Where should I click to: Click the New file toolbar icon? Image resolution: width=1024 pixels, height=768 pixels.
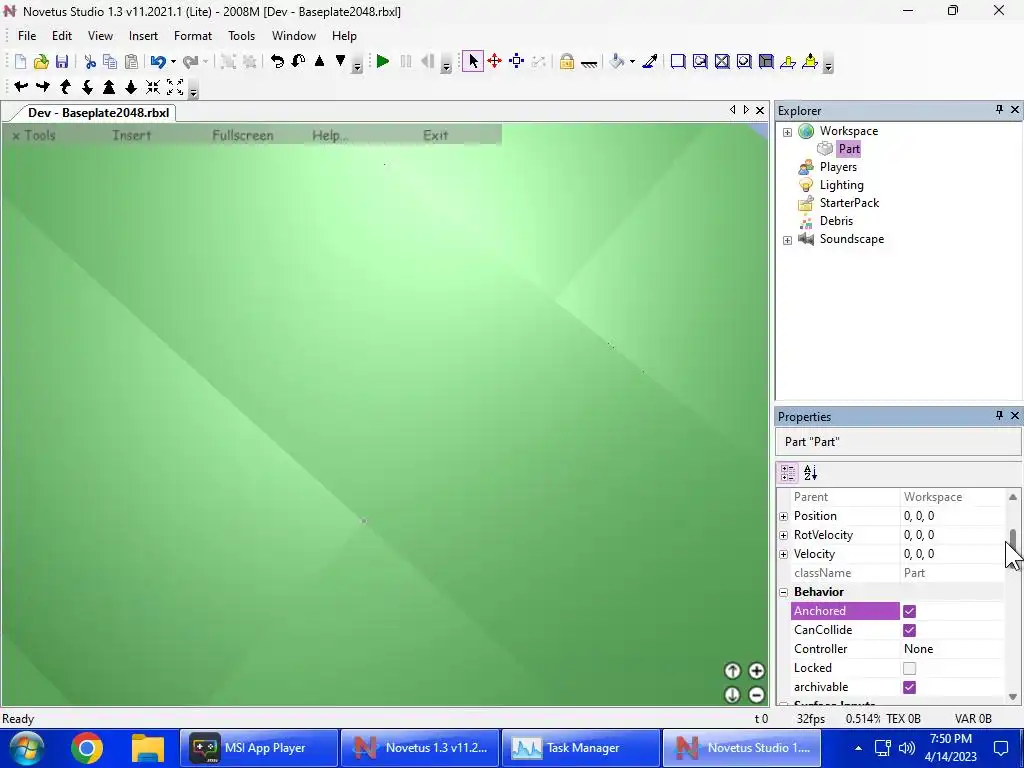point(20,61)
